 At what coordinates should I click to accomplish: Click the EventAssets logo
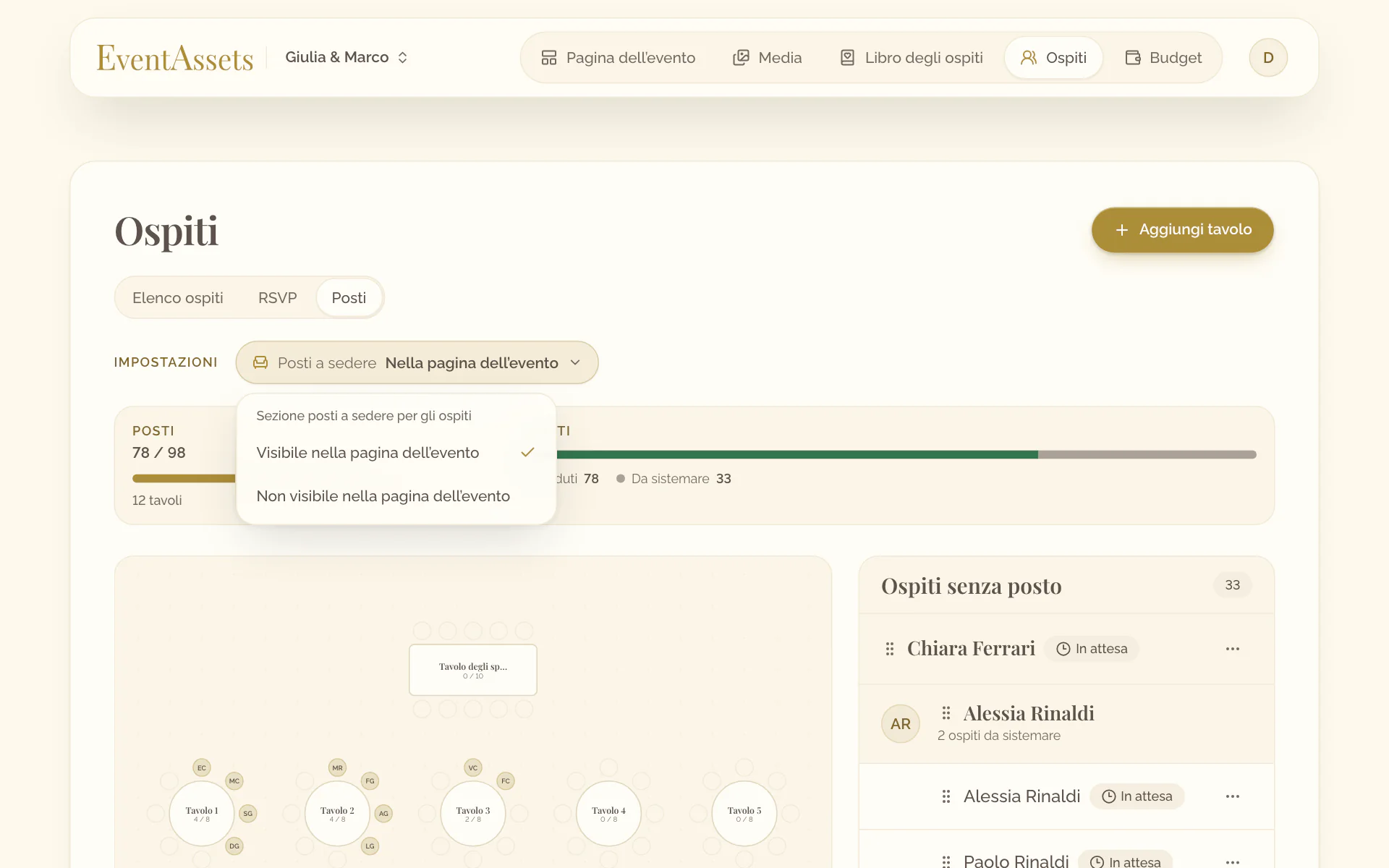175,58
